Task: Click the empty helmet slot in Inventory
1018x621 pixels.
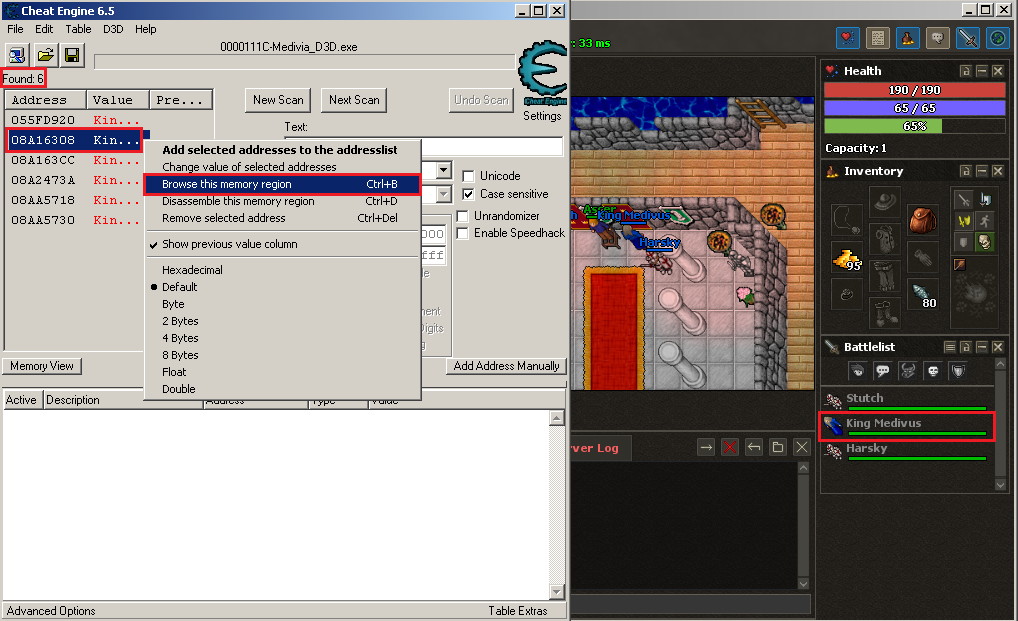Action: 884,202
